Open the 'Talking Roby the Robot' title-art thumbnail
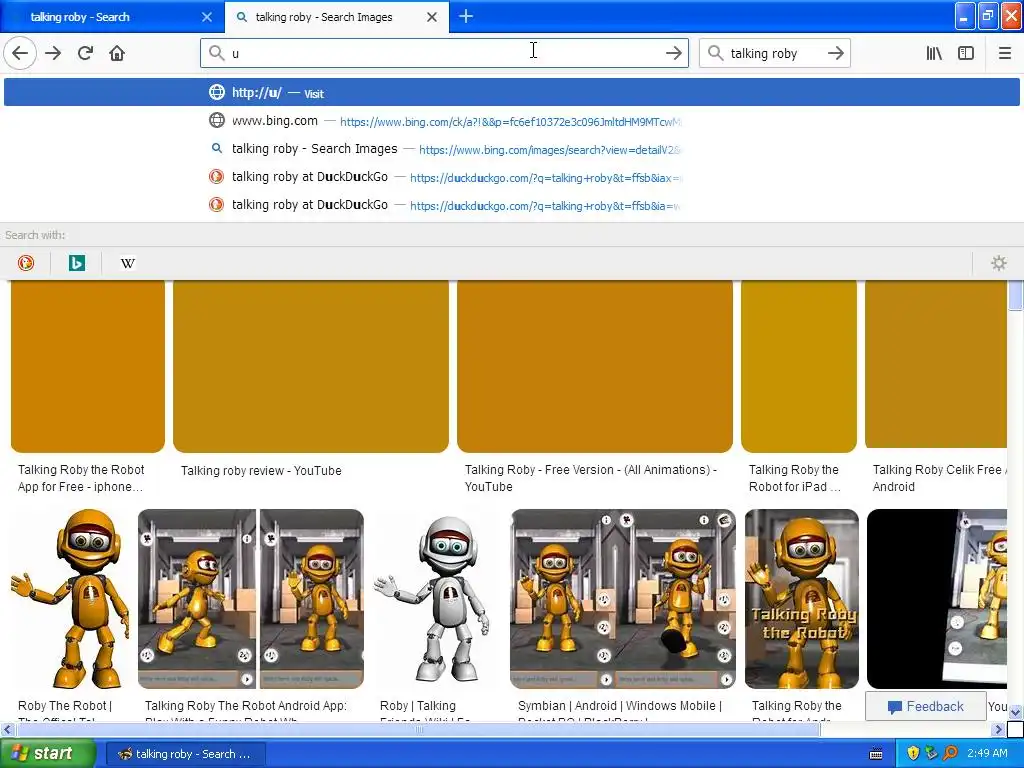Image resolution: width=1024 pixels, height=768 pixels. 801,599
